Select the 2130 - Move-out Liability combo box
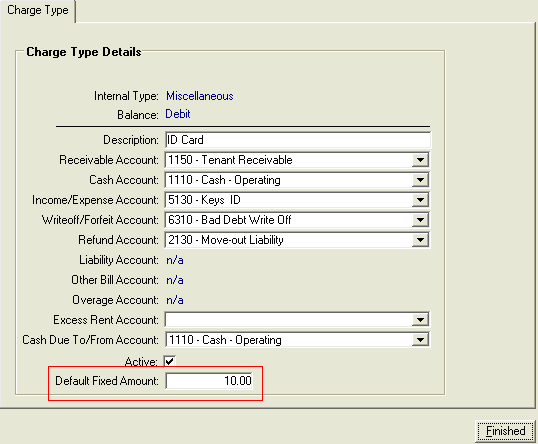This screenshot has height=444, width=538. point(297,240)
